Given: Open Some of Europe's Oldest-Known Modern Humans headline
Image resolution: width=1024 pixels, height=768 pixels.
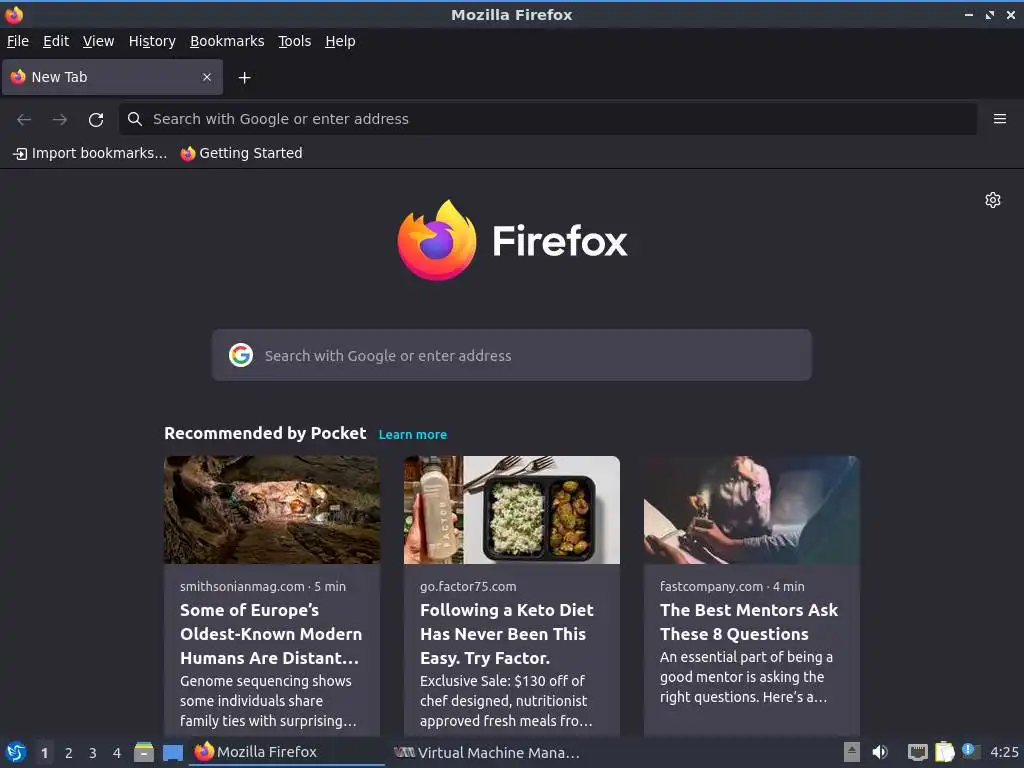Looking at the screenshot, I should (x=271, y=634).
